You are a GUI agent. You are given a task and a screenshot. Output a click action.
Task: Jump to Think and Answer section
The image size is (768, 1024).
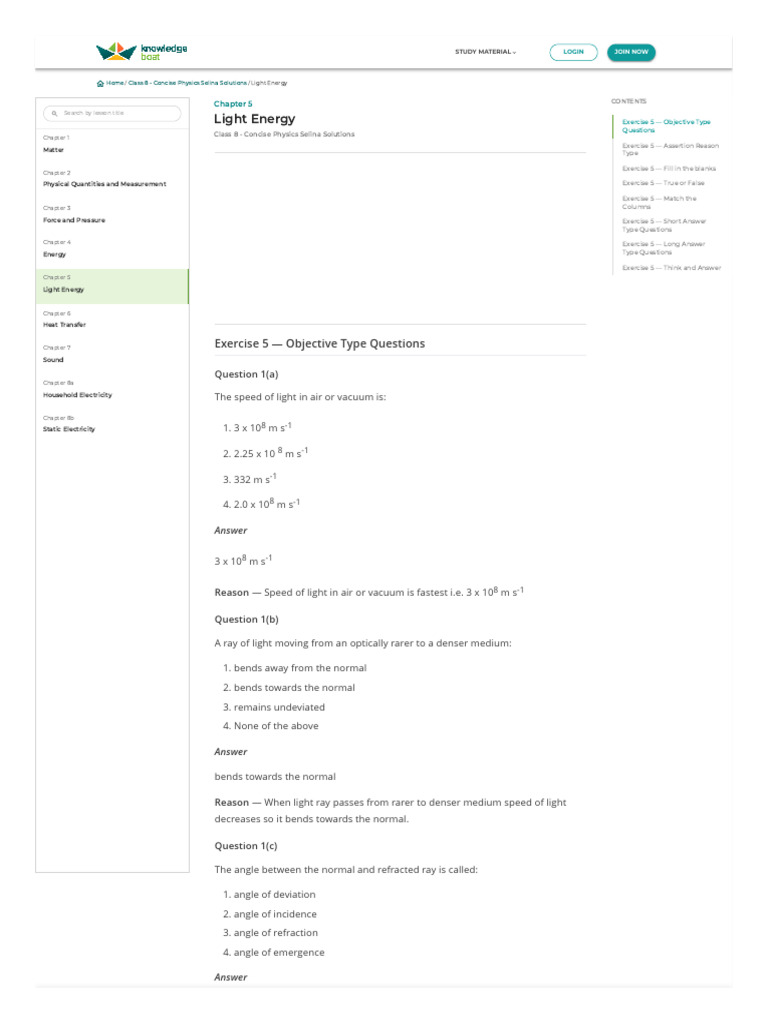click(x=671, y=268)
